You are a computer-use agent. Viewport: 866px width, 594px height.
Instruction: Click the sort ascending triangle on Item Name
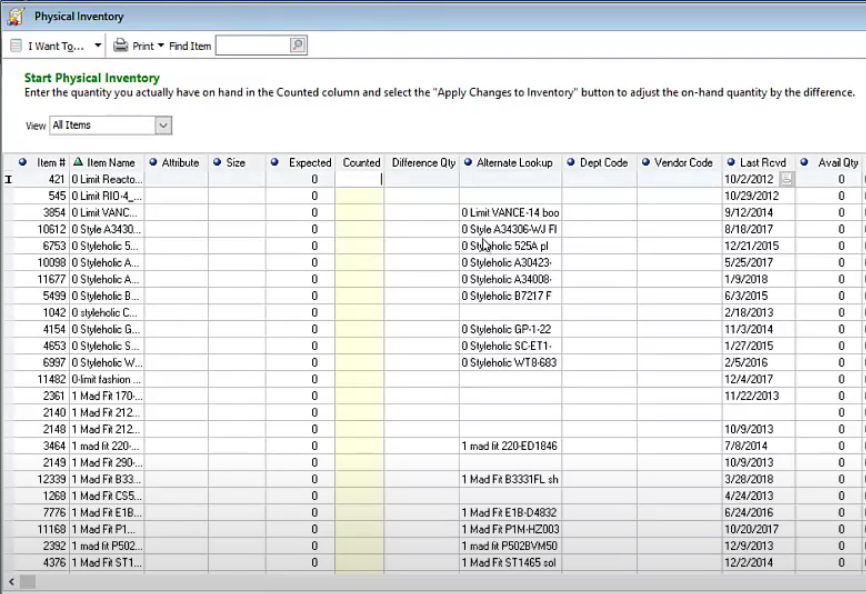pyautogui.click(x=78, y=162)
